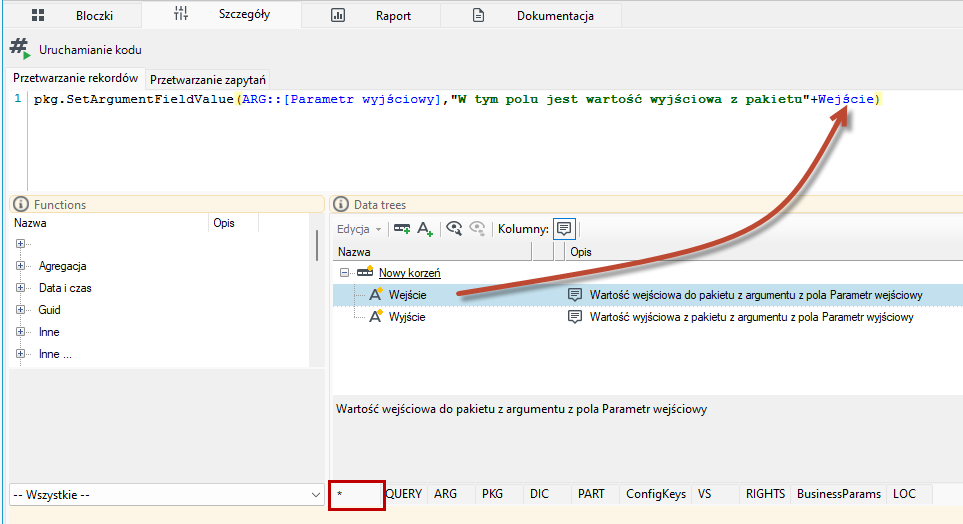Select Guid in the Functions list
Viewport: 963px width, 524px height.
pos(49,310)
